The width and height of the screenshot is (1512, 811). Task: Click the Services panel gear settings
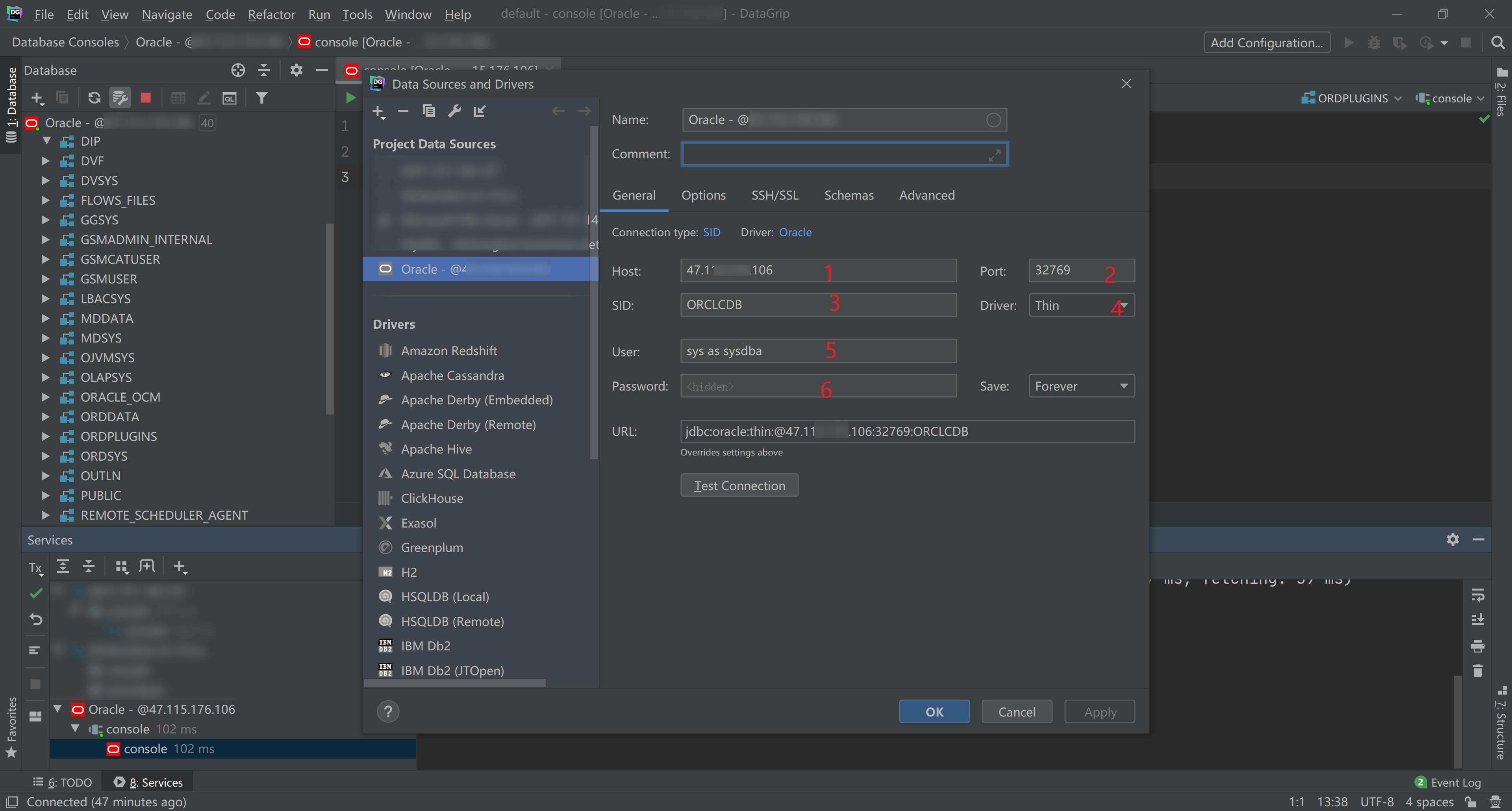(x=1453, y=540)
